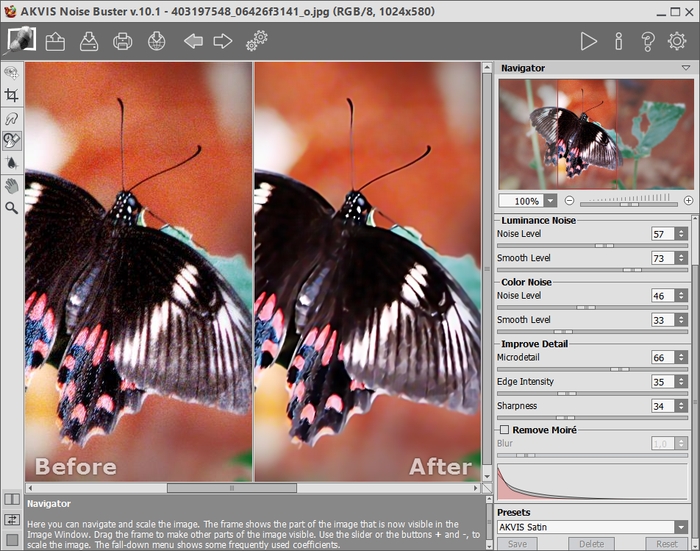The width and height of the screenshot is (700, 551).
Task: Redo the change with the right arrow
Action: pyautogui.click(x=223, y=41)
